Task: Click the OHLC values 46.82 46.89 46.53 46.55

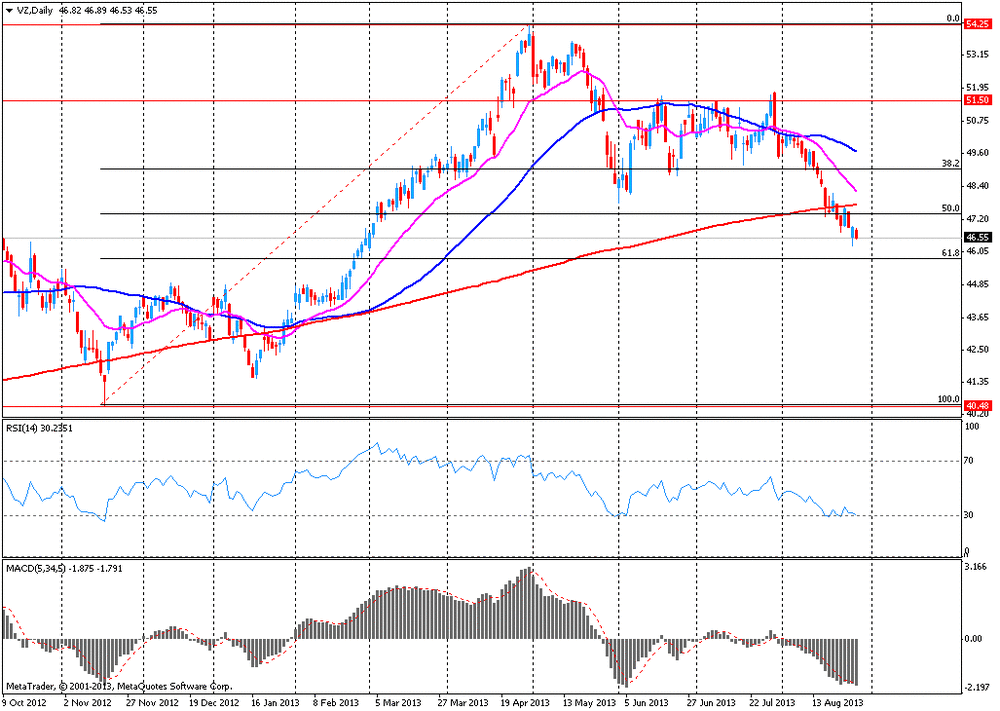Action: [108, 11]
